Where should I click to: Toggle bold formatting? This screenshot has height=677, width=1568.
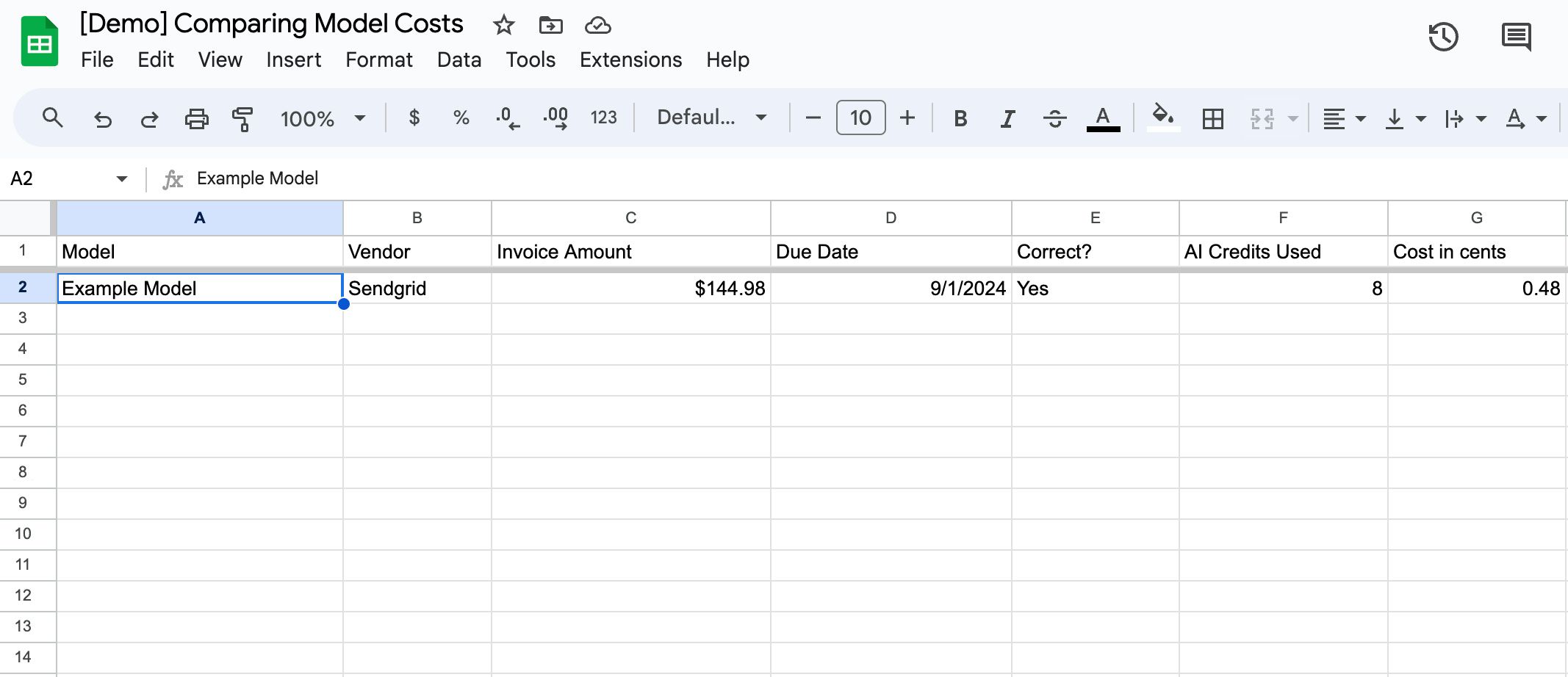[960, 118]
